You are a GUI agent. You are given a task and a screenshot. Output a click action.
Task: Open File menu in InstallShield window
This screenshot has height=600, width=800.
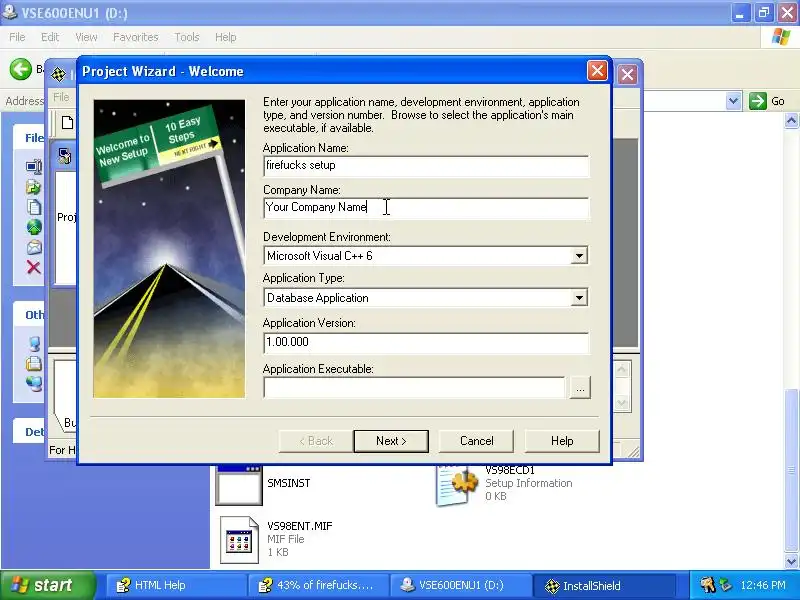click(61, 97)
